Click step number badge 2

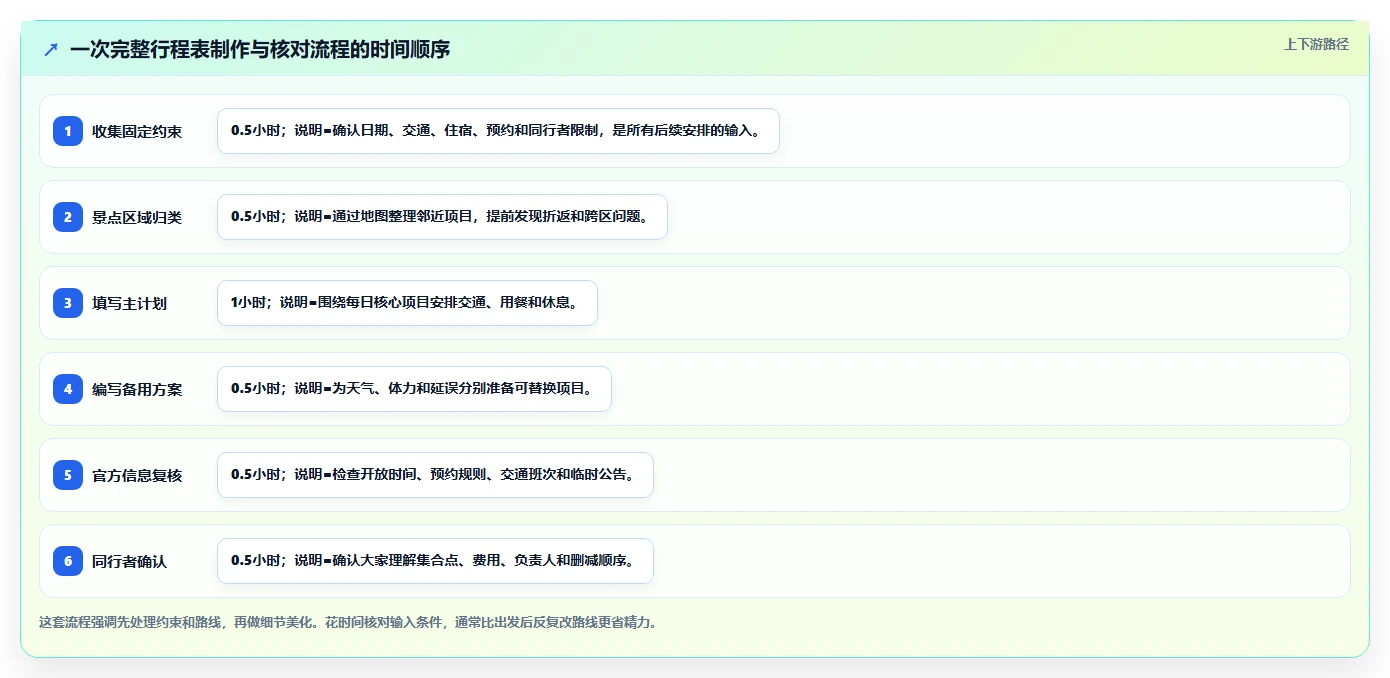tap(68, 217)
